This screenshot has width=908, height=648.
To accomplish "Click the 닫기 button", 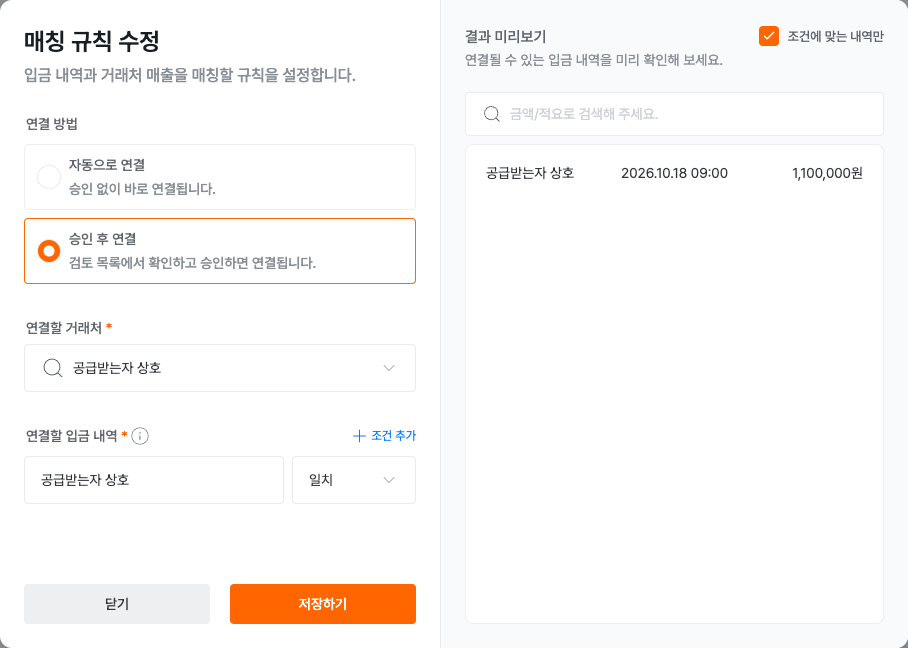I will click(x=117, y=604).
